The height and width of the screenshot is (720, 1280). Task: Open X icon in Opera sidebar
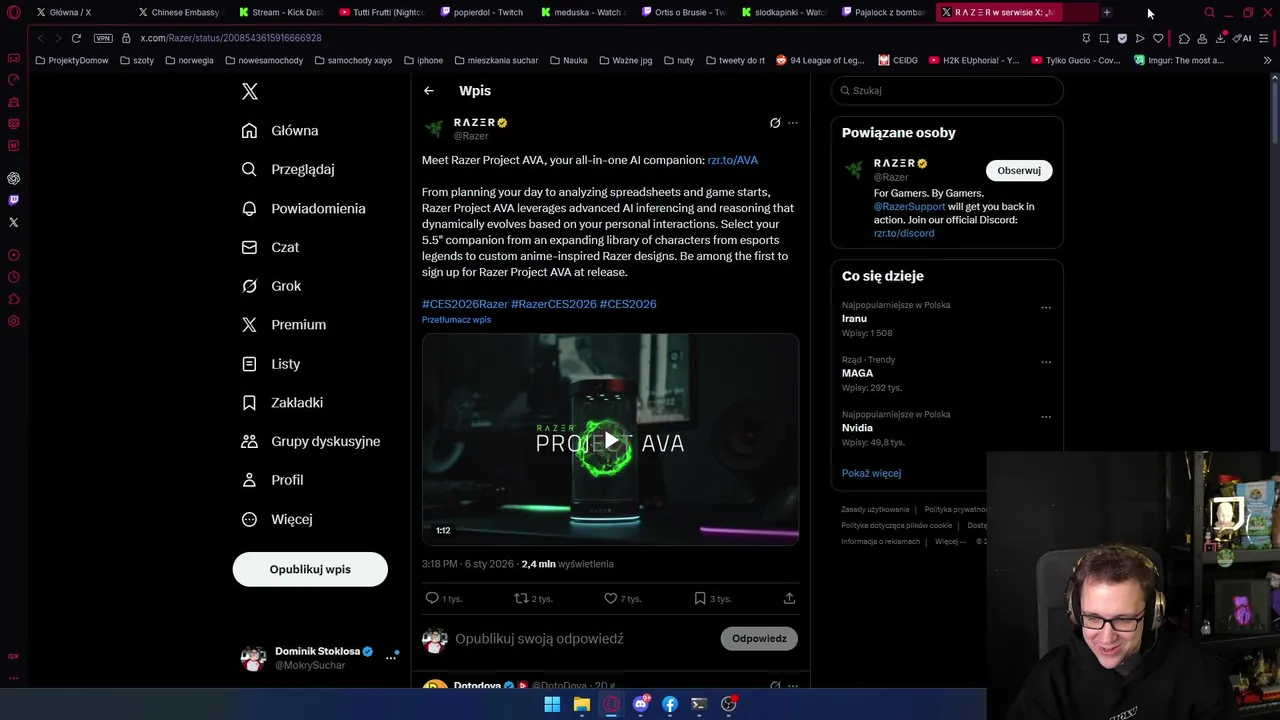(x=13, y=222)
